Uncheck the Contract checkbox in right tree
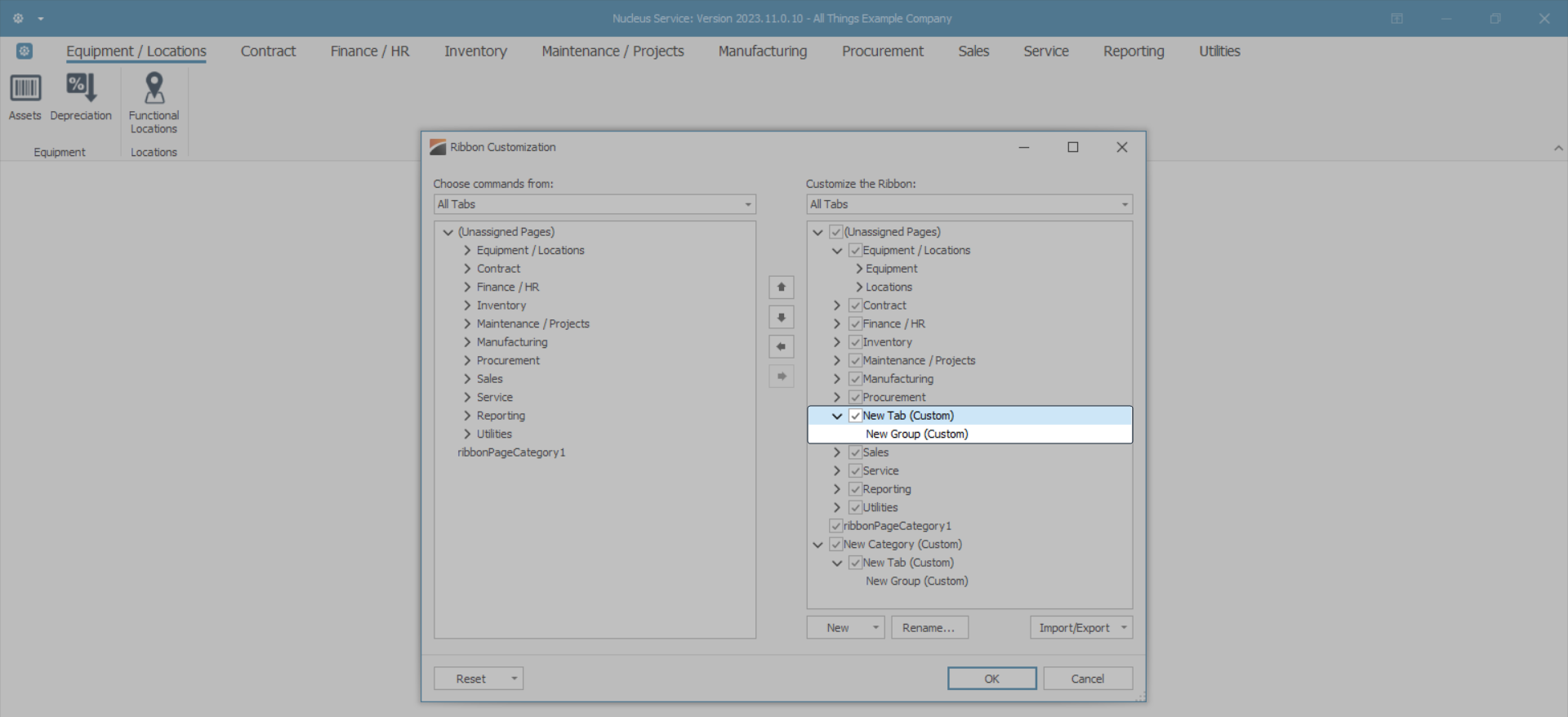Viewport: 1568px width, 717px height. [x=855, y=305]
